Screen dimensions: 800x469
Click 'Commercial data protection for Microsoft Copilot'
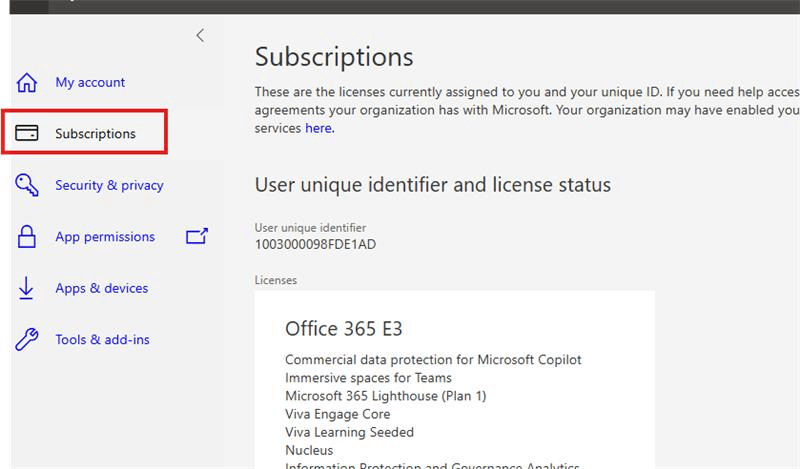click(433, 360)
